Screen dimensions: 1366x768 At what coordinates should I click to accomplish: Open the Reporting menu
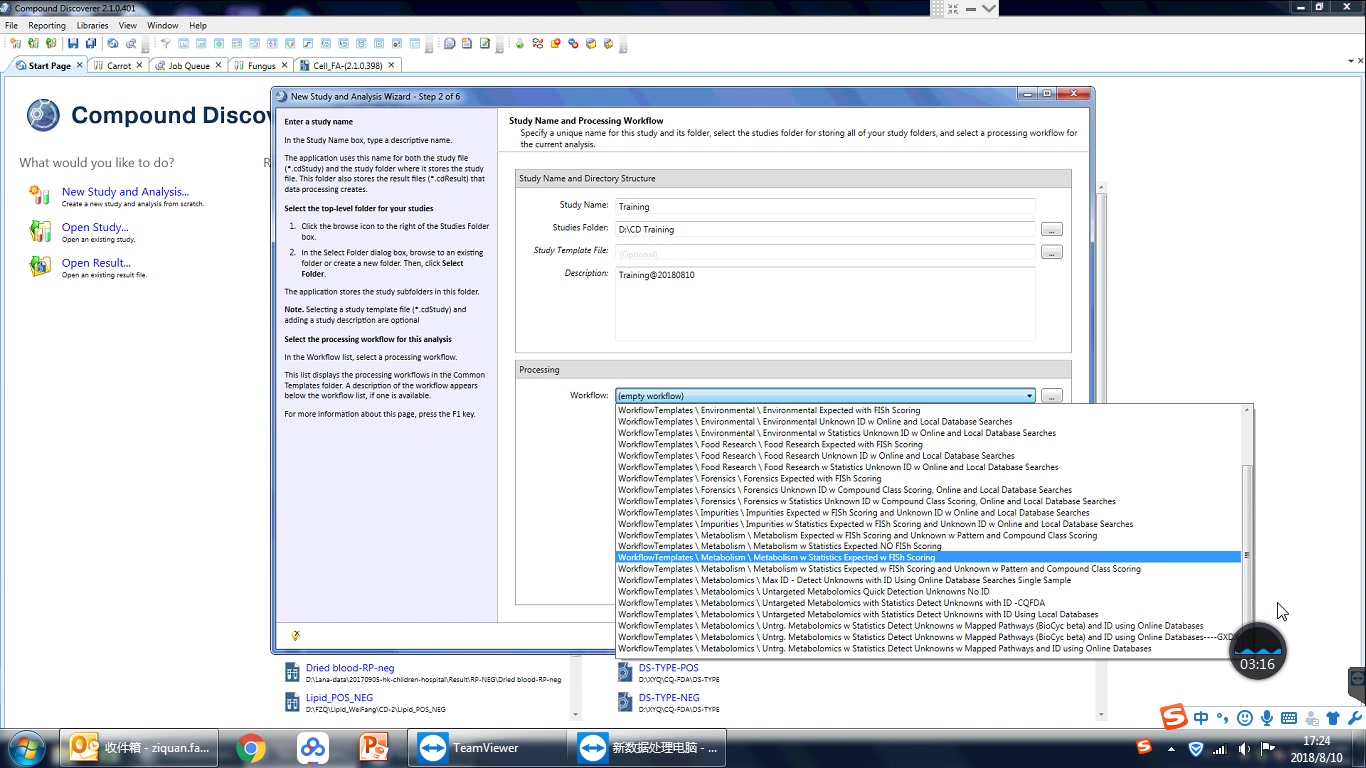47,25
